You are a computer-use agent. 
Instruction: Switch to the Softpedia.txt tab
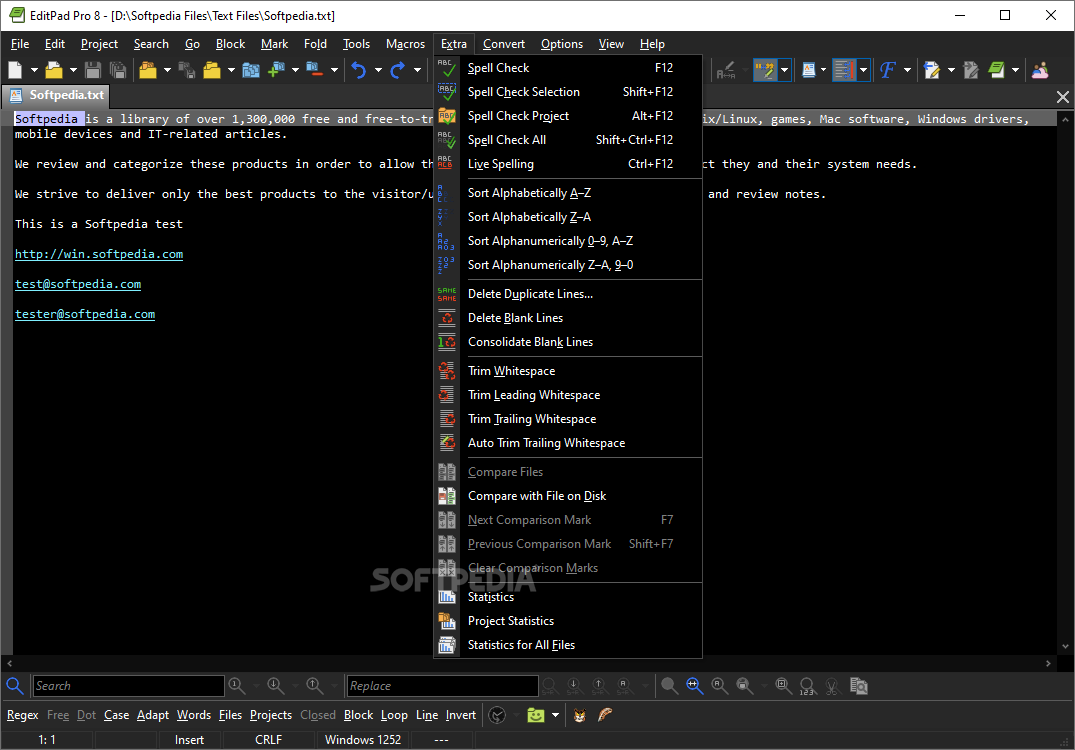56,95
